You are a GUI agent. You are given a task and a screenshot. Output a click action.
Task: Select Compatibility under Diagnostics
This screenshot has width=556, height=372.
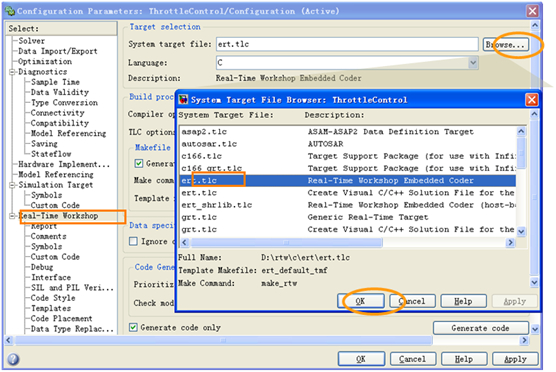click(60, 123)
